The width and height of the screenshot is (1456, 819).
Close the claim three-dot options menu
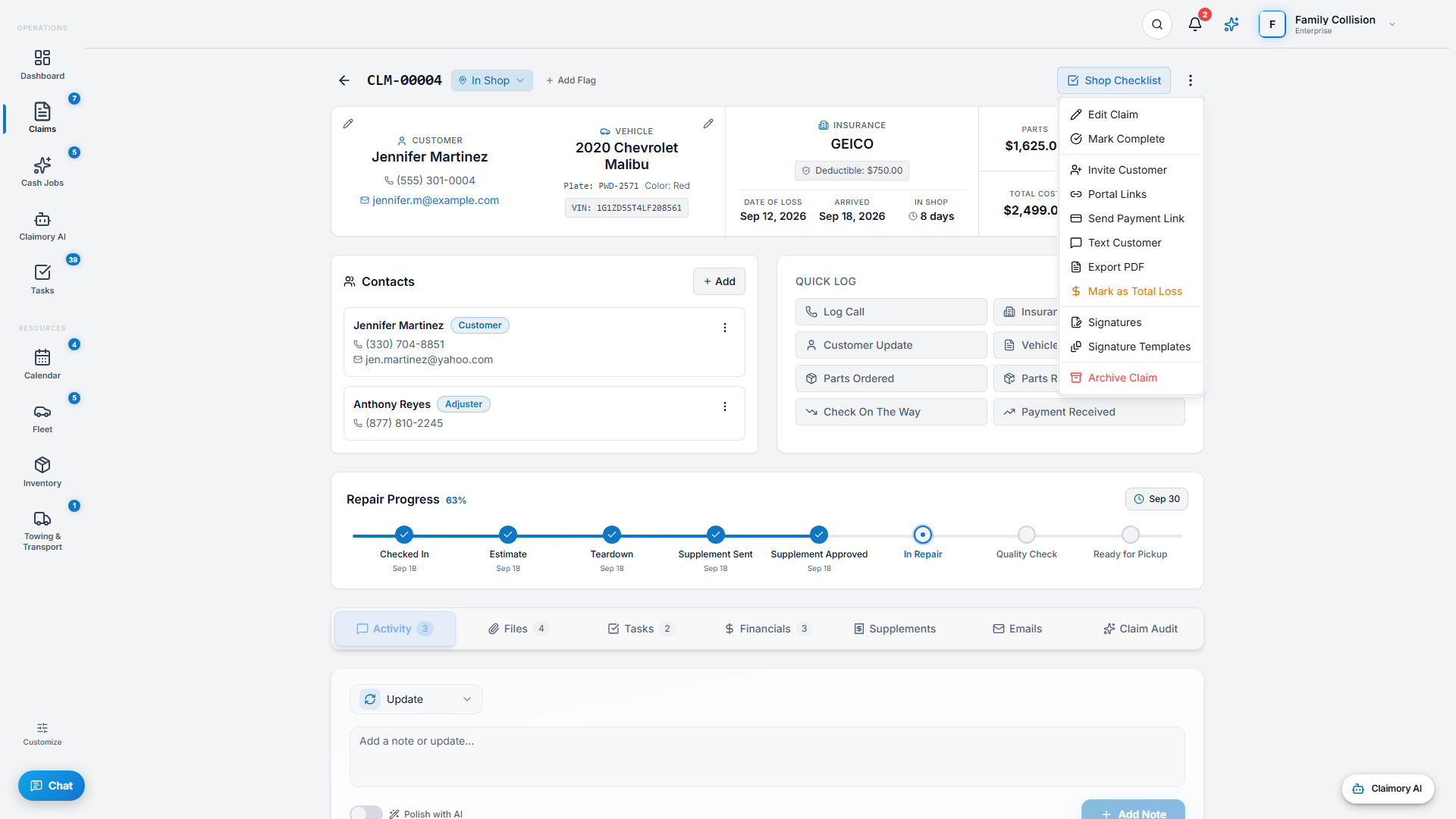[1191, 80]
